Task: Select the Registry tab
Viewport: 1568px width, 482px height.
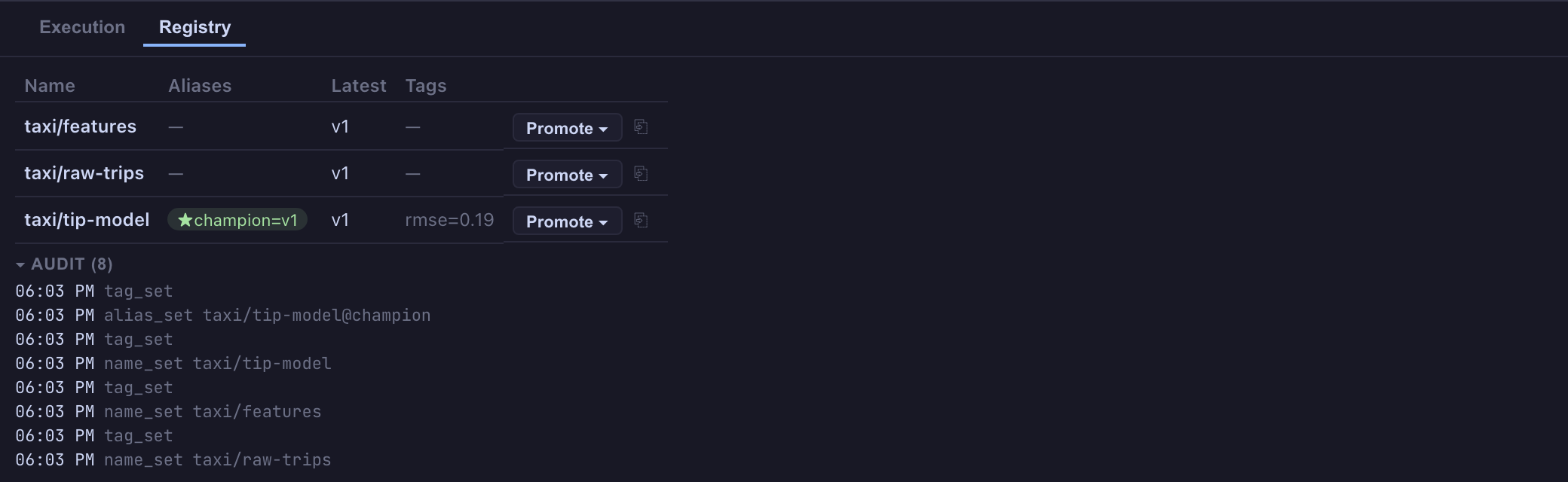Action: click(x=194, y=27)
